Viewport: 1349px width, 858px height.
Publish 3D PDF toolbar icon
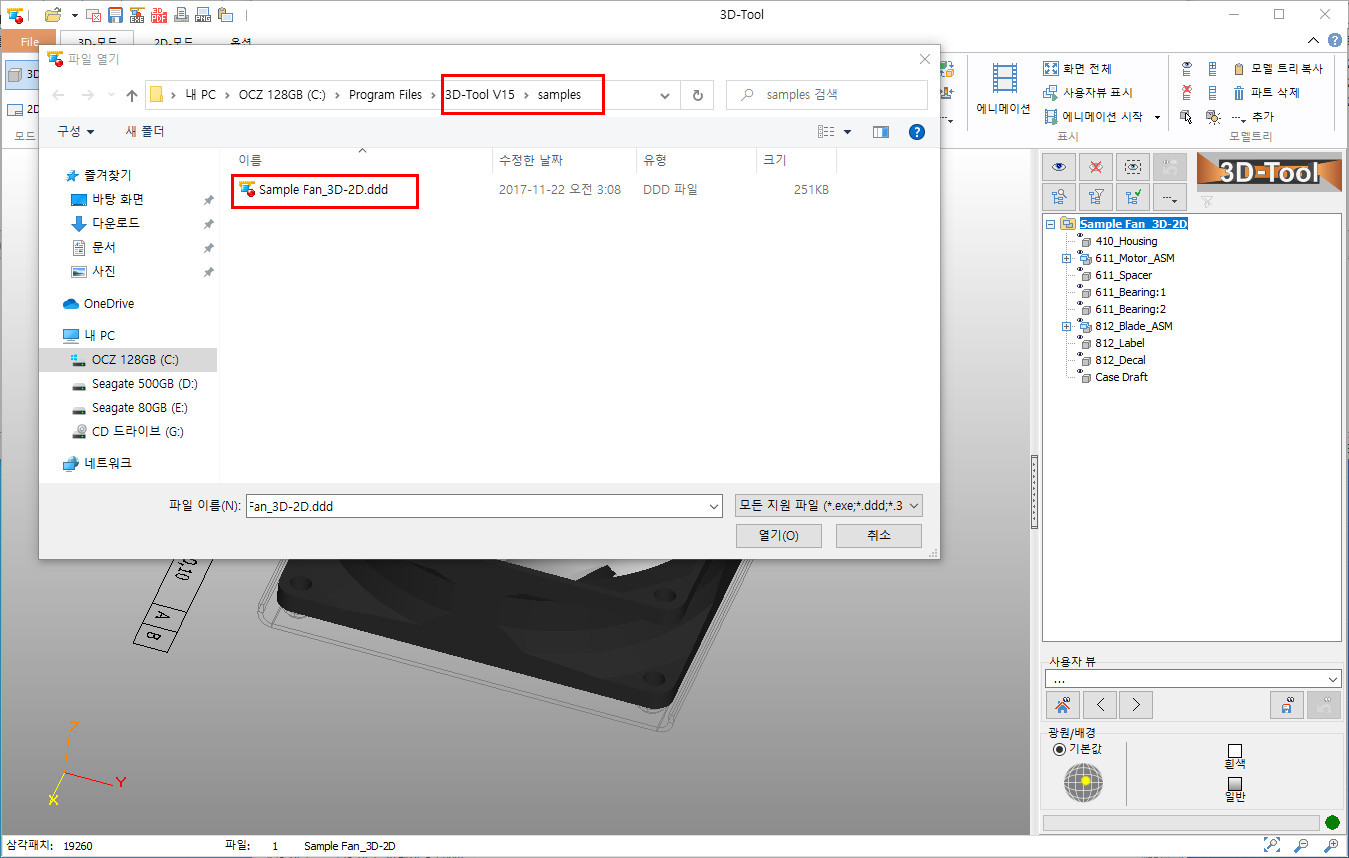[159, 15]
